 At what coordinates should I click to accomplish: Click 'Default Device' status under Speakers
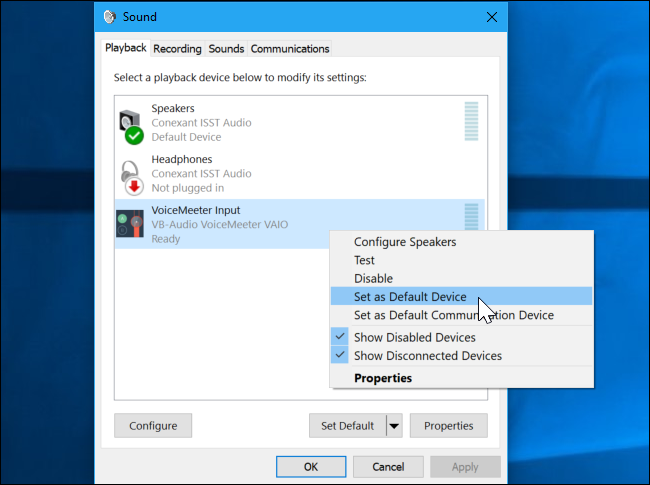[186, 137]
